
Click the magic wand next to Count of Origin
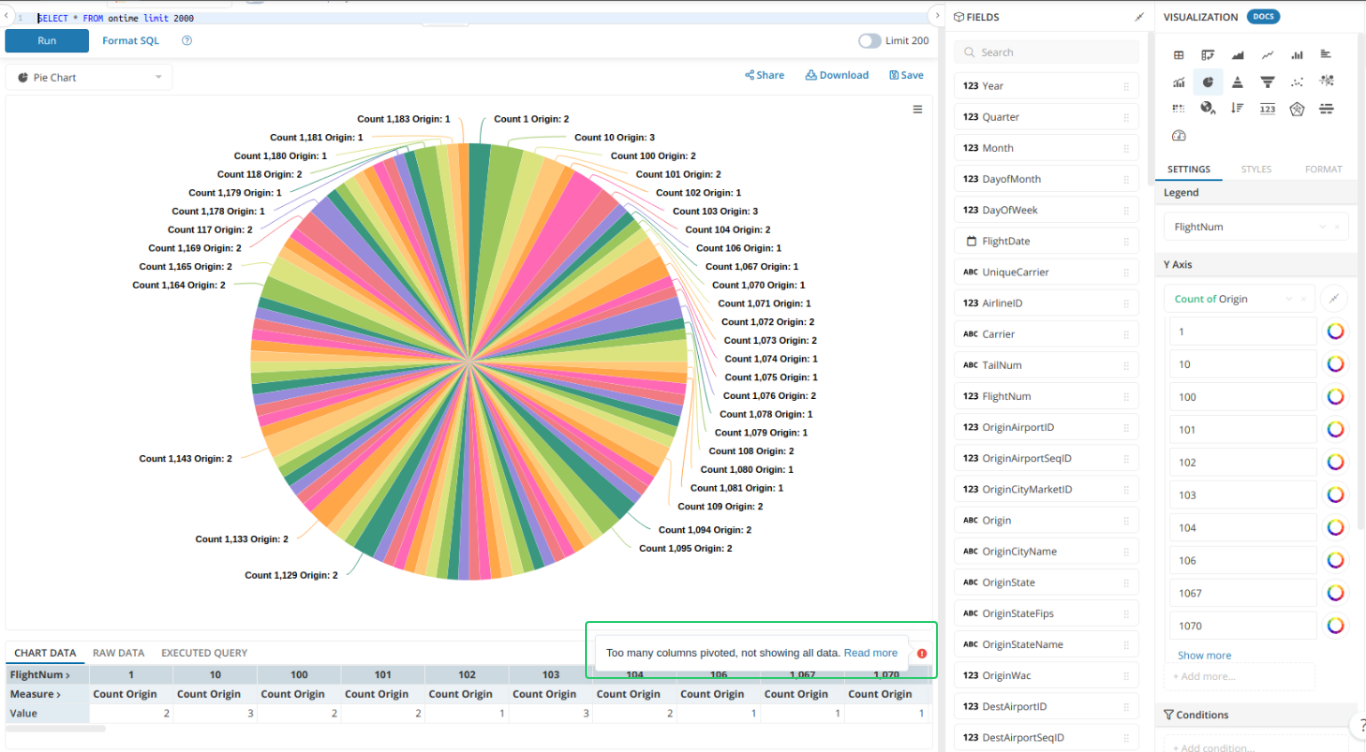click(1334, 299)
